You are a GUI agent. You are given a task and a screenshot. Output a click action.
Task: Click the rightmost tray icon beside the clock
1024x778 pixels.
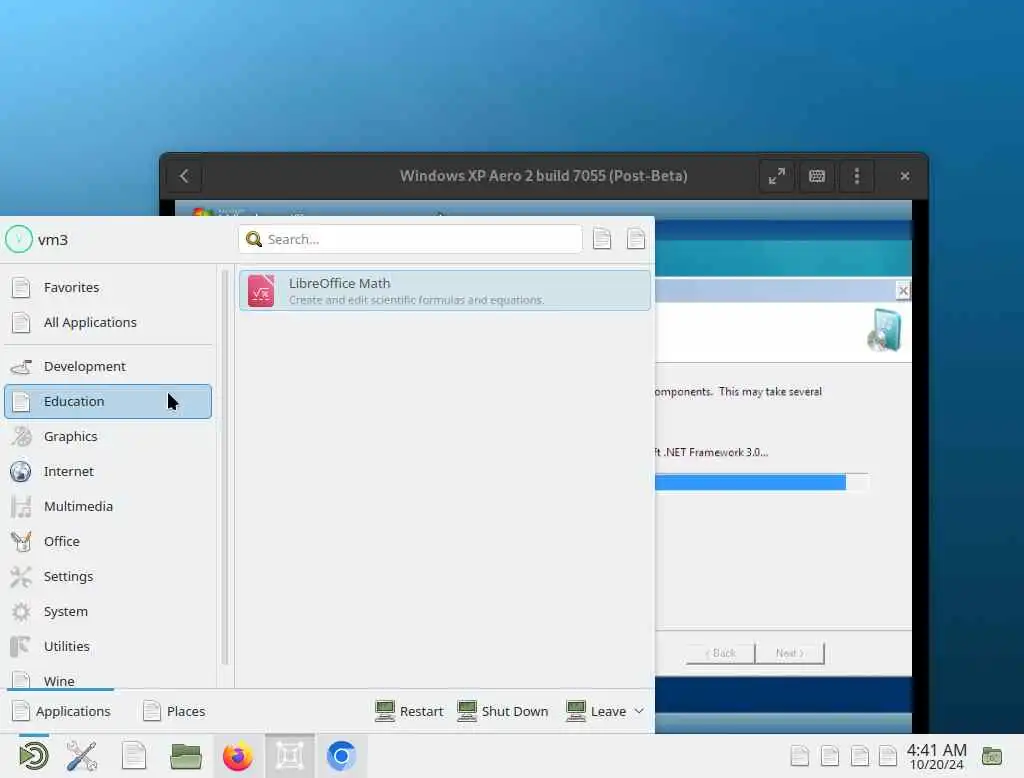coord(991,756)
